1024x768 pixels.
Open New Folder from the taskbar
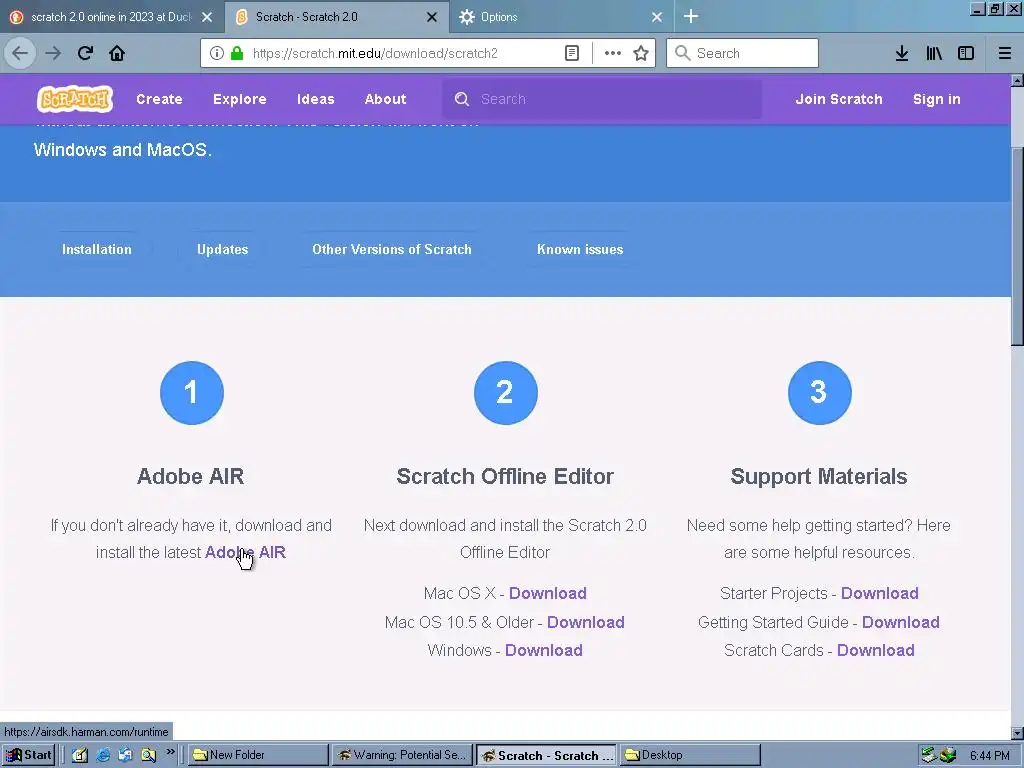(x=258, y=755)
